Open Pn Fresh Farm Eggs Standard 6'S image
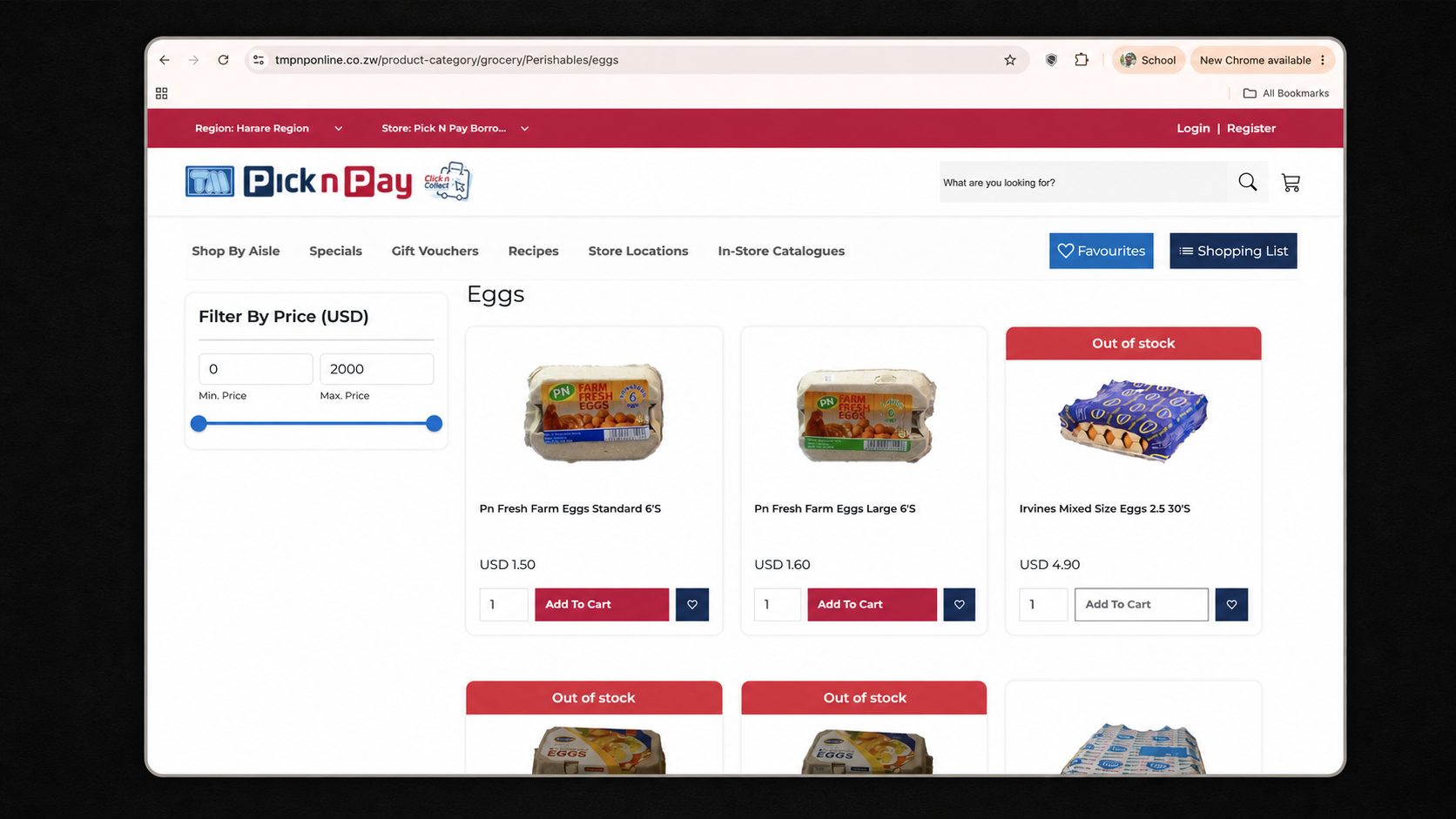 (594, 412)
